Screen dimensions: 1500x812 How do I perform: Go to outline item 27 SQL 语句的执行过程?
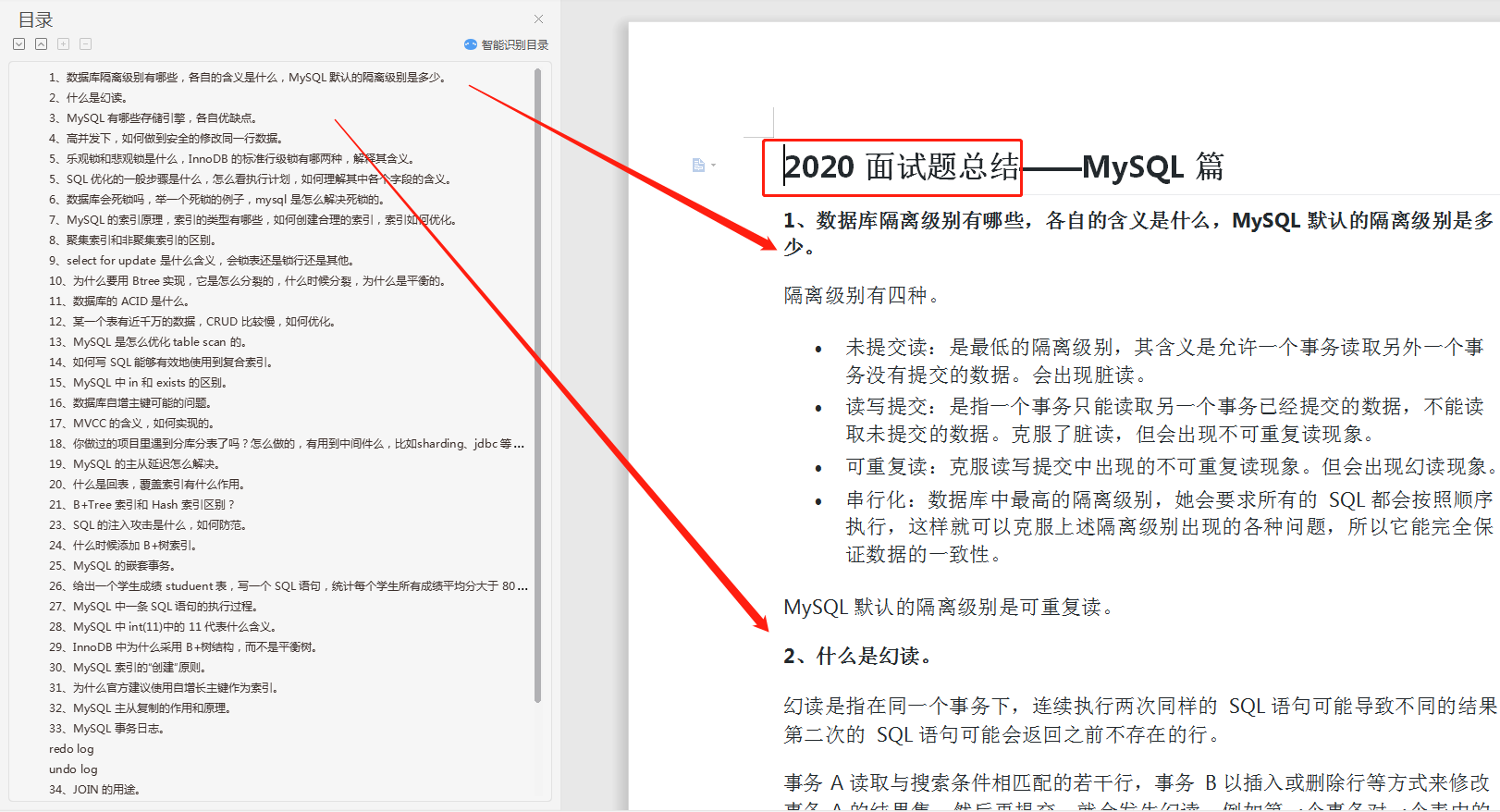[x=154, y=607]
